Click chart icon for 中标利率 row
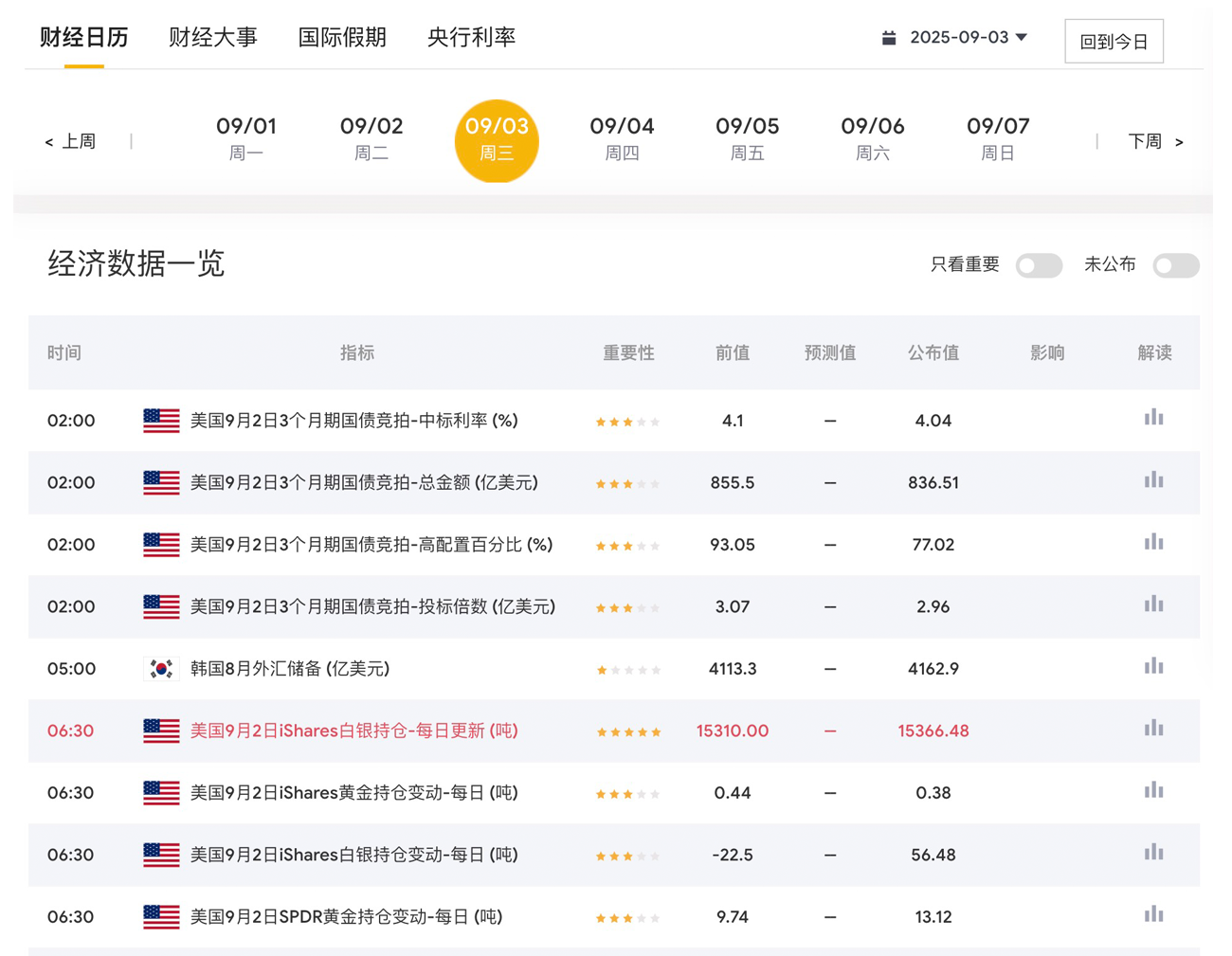This screenshot has height=956, width=1232. (1152, 419)
